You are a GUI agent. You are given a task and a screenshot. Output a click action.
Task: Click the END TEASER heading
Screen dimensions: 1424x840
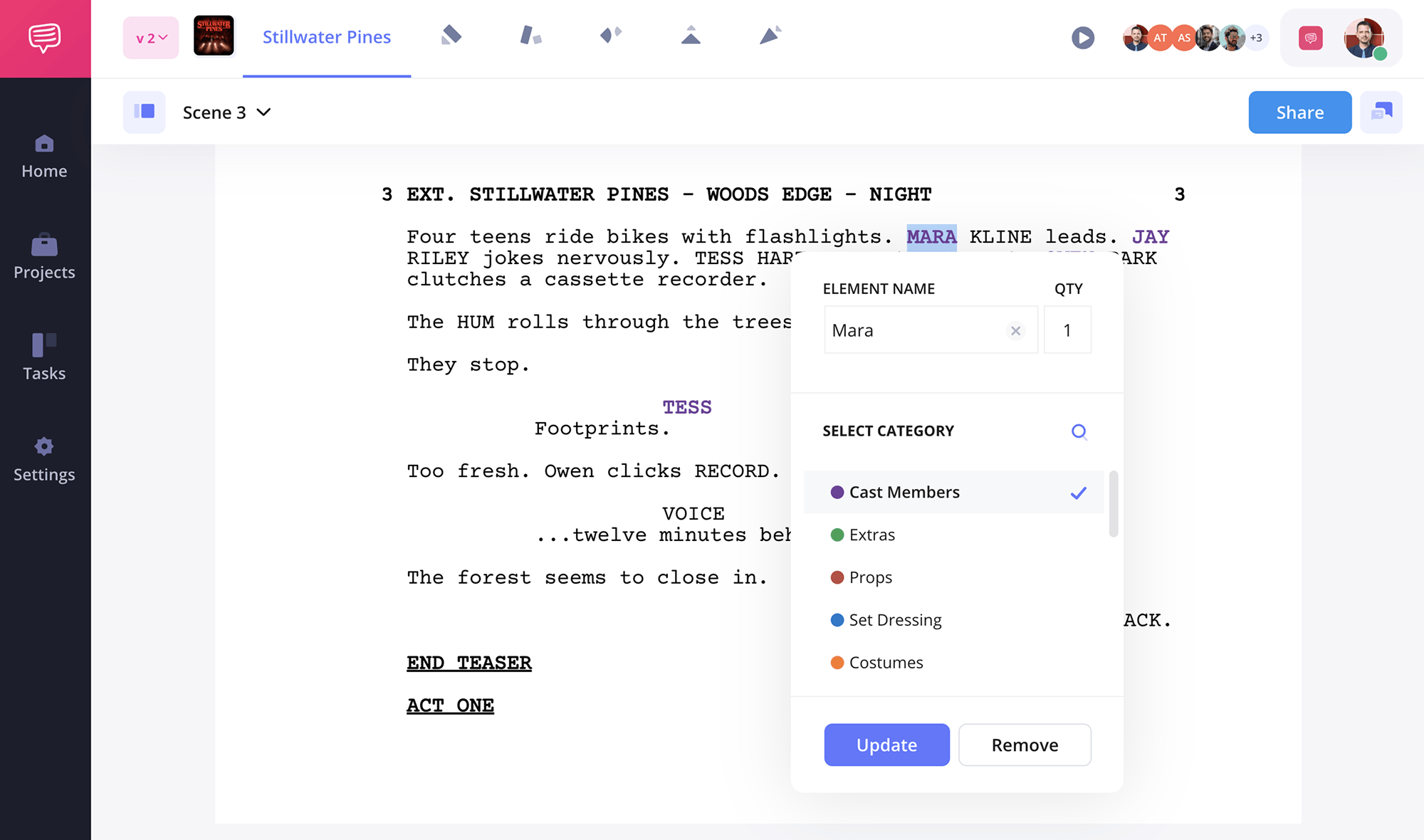[x=469, y=663]
